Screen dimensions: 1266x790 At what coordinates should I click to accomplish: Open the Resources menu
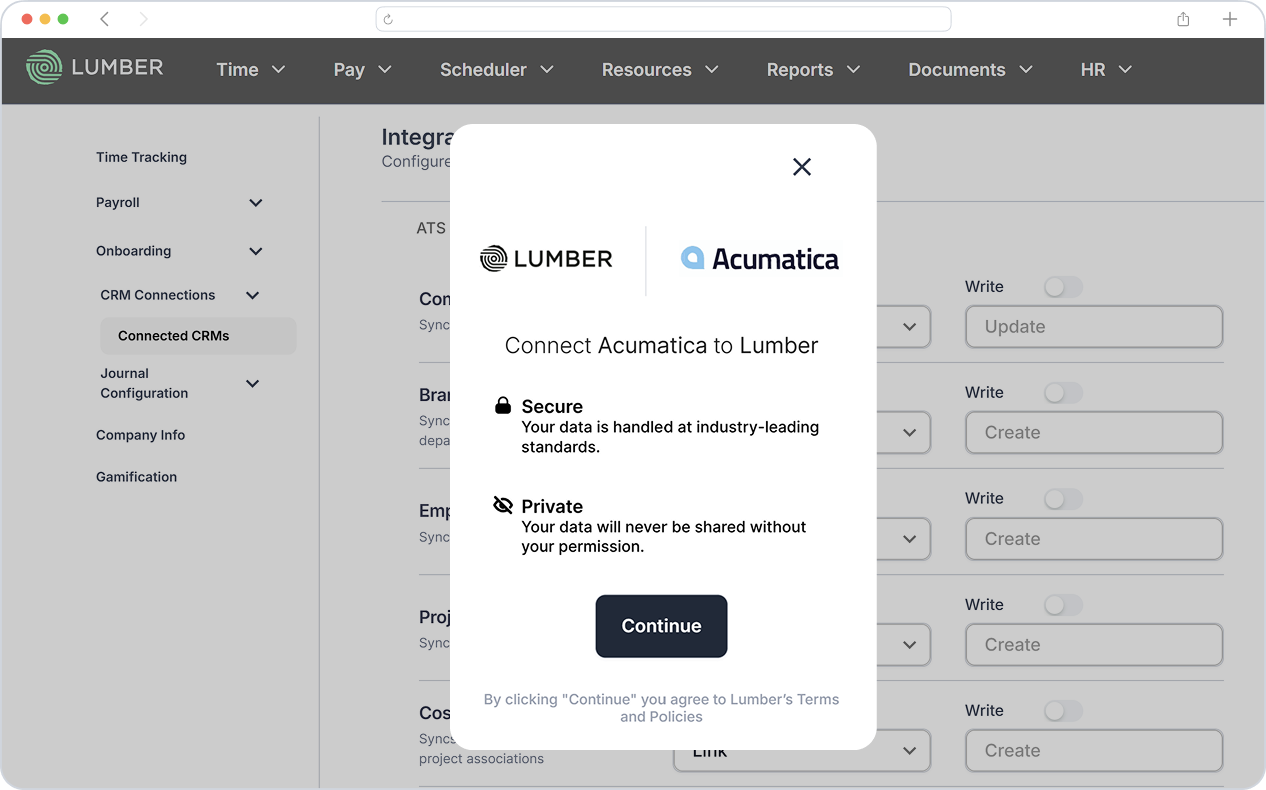(660, 70)
